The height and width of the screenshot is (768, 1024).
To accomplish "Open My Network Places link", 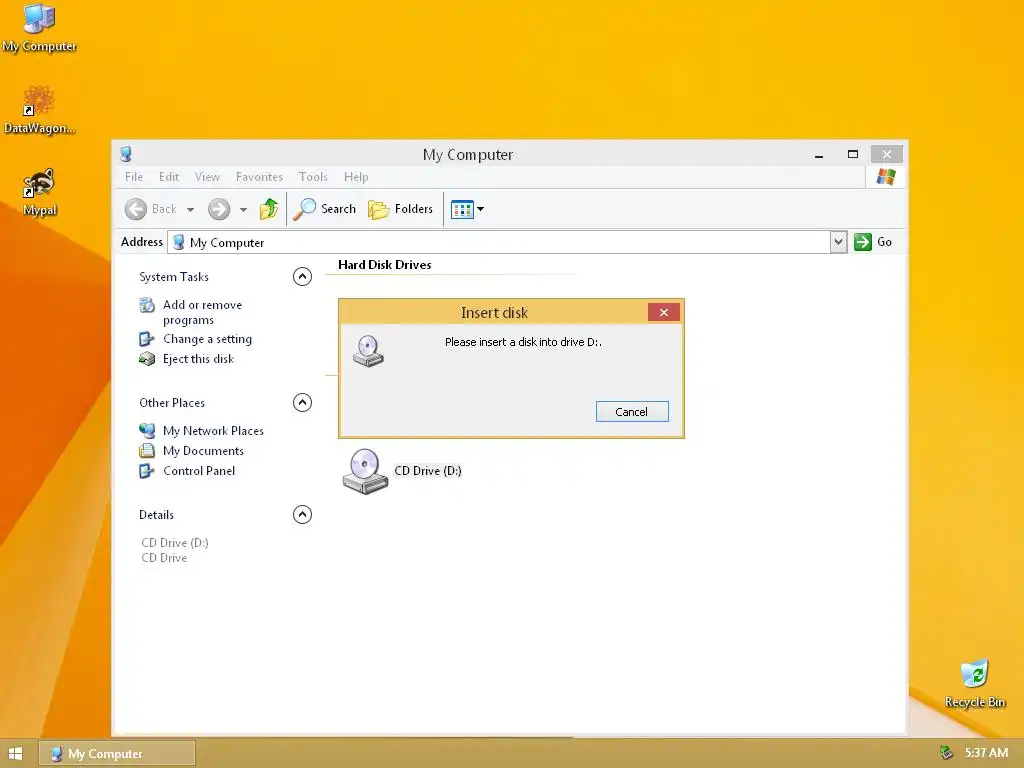I will [214, 430].
